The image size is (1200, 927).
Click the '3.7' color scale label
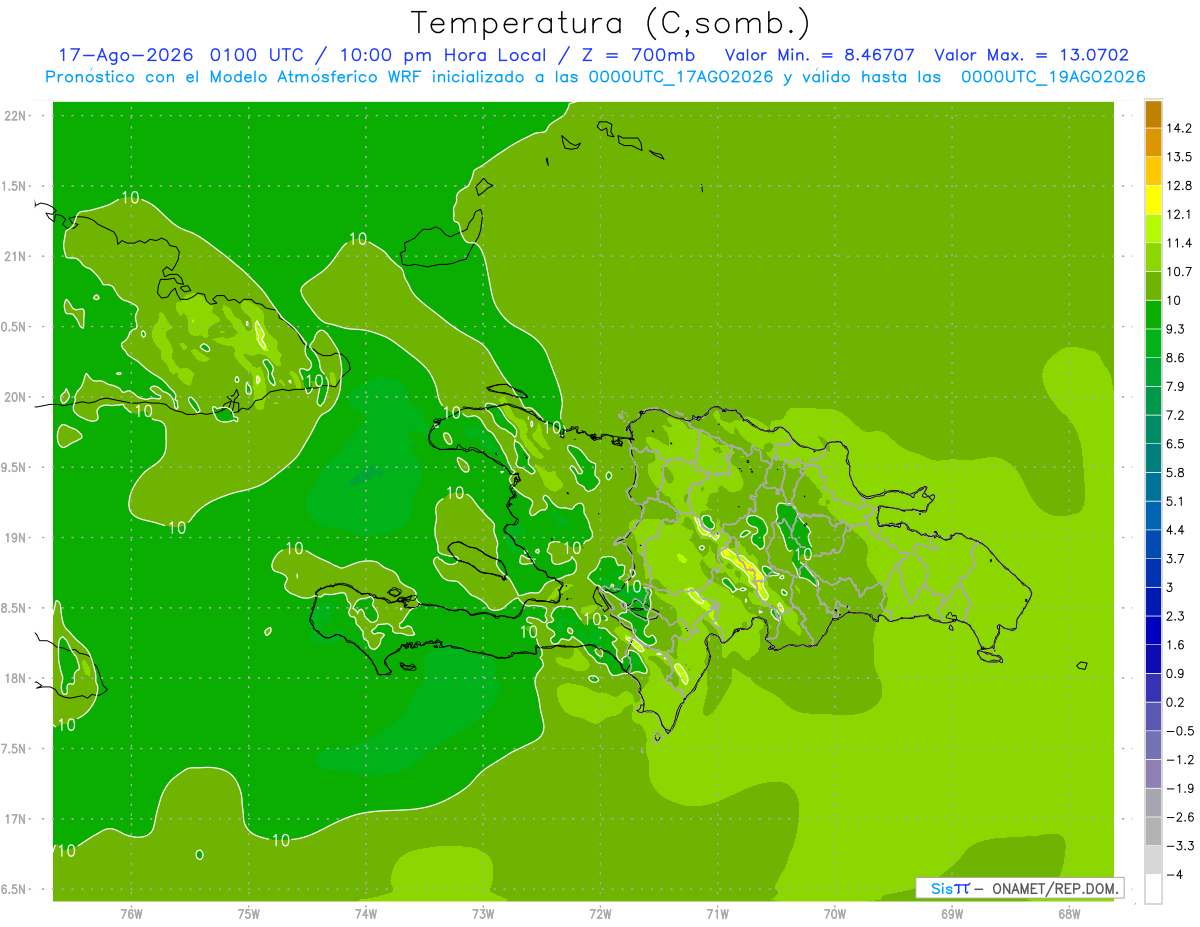pos(1175,559)
